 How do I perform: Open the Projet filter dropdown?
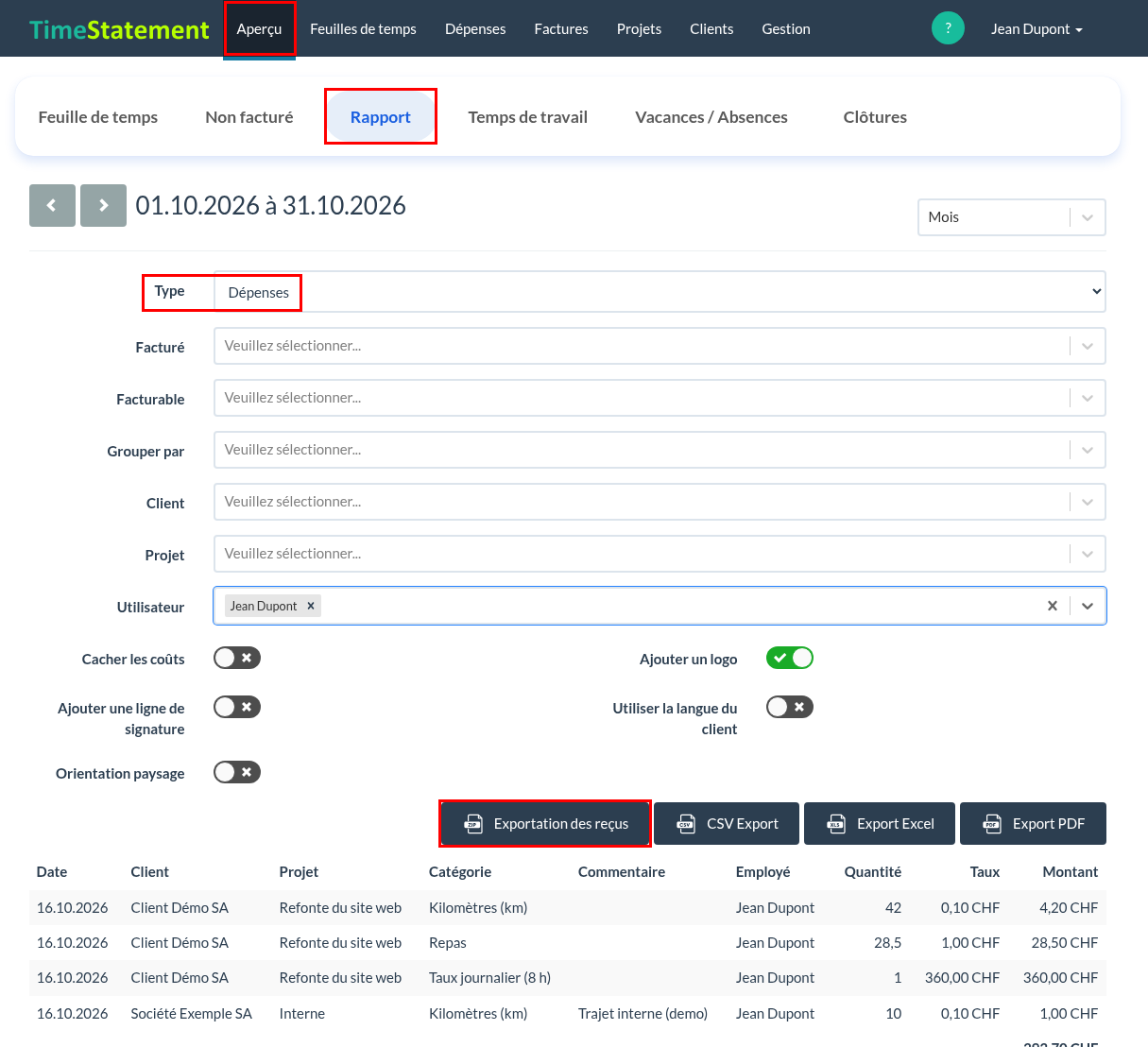[660, 554]
